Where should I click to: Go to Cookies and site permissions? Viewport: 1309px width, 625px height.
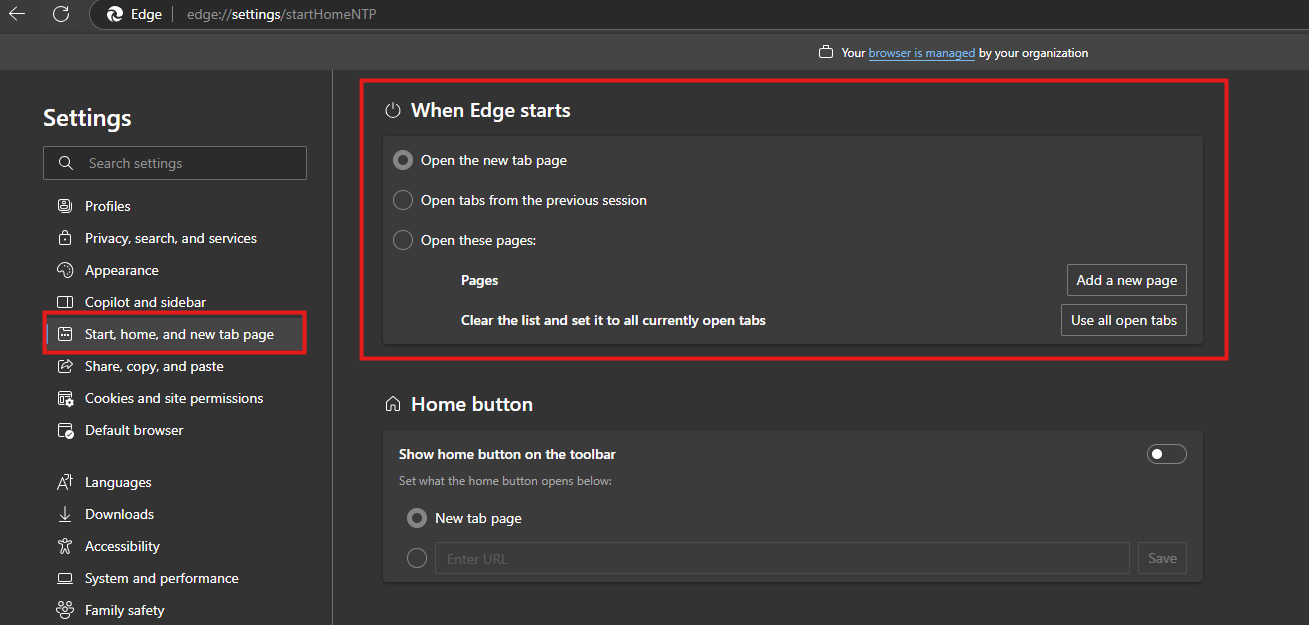(173, 398)
